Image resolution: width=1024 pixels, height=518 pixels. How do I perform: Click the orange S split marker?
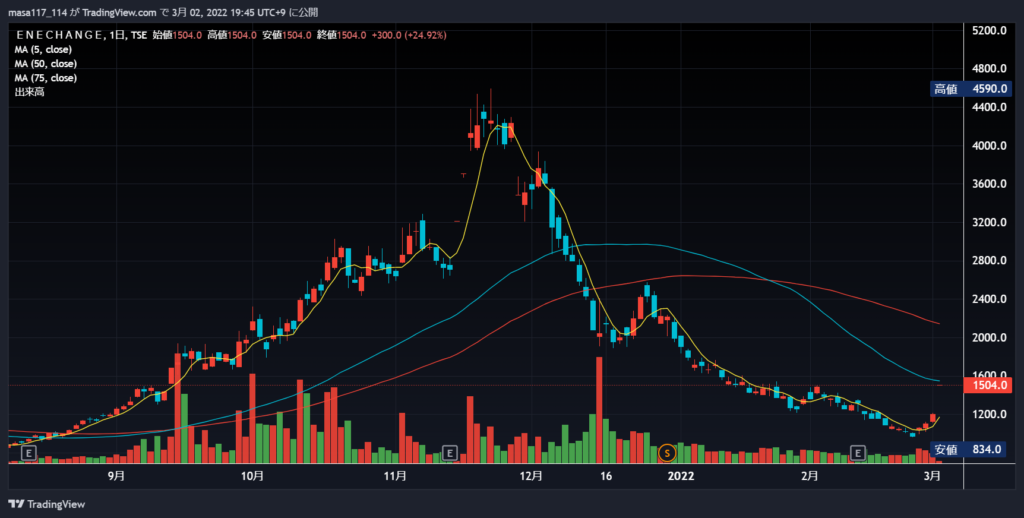pos(667,452)
